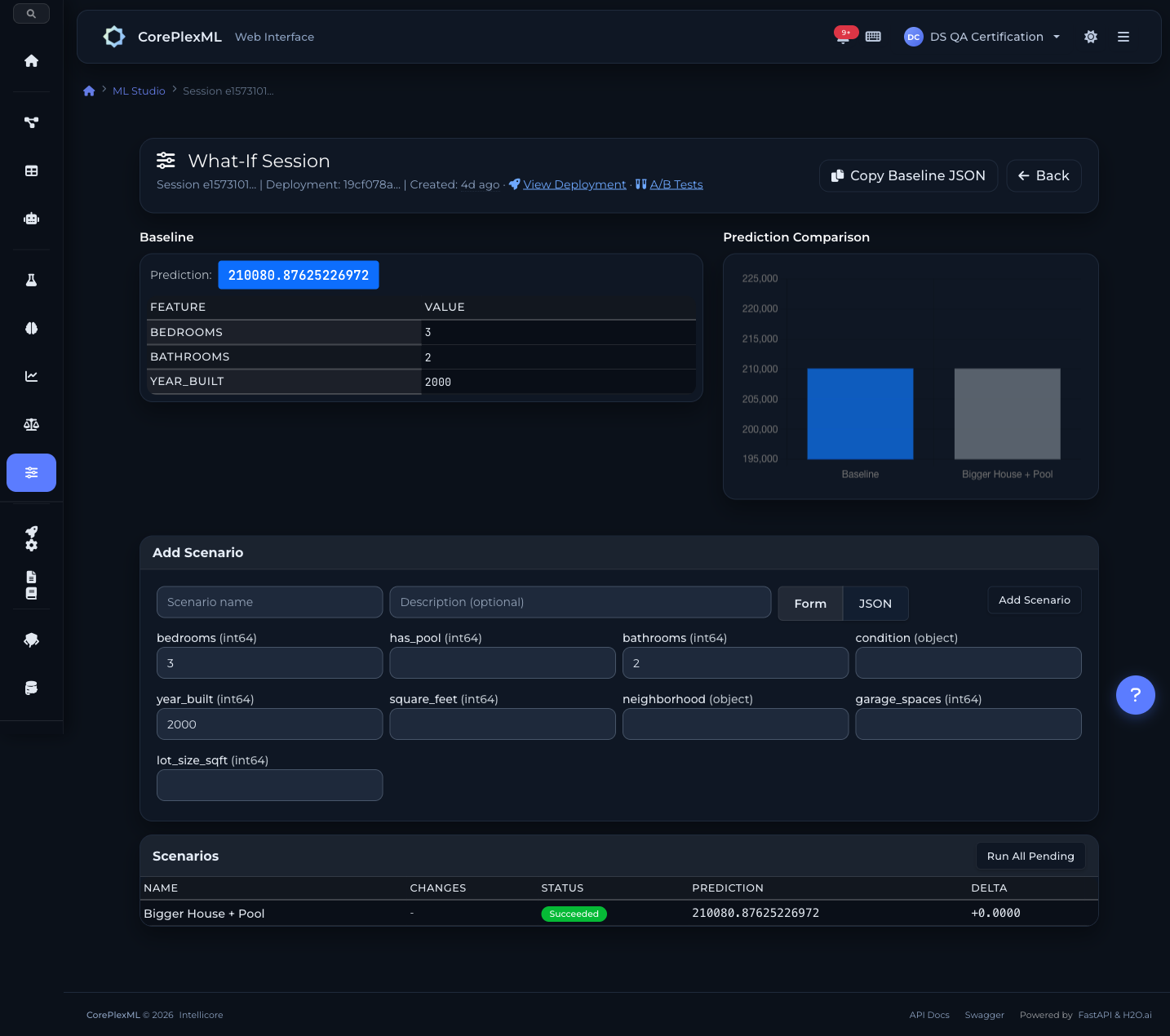
Task: Open the keyboard shortcuts icon in header
Action: [x=873, y=37]
